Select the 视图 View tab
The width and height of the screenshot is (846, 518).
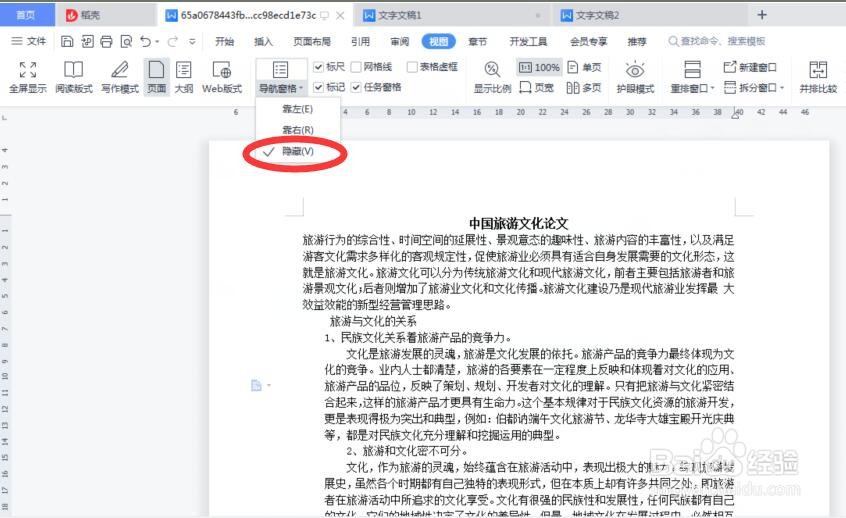click(x=439, y=42)
